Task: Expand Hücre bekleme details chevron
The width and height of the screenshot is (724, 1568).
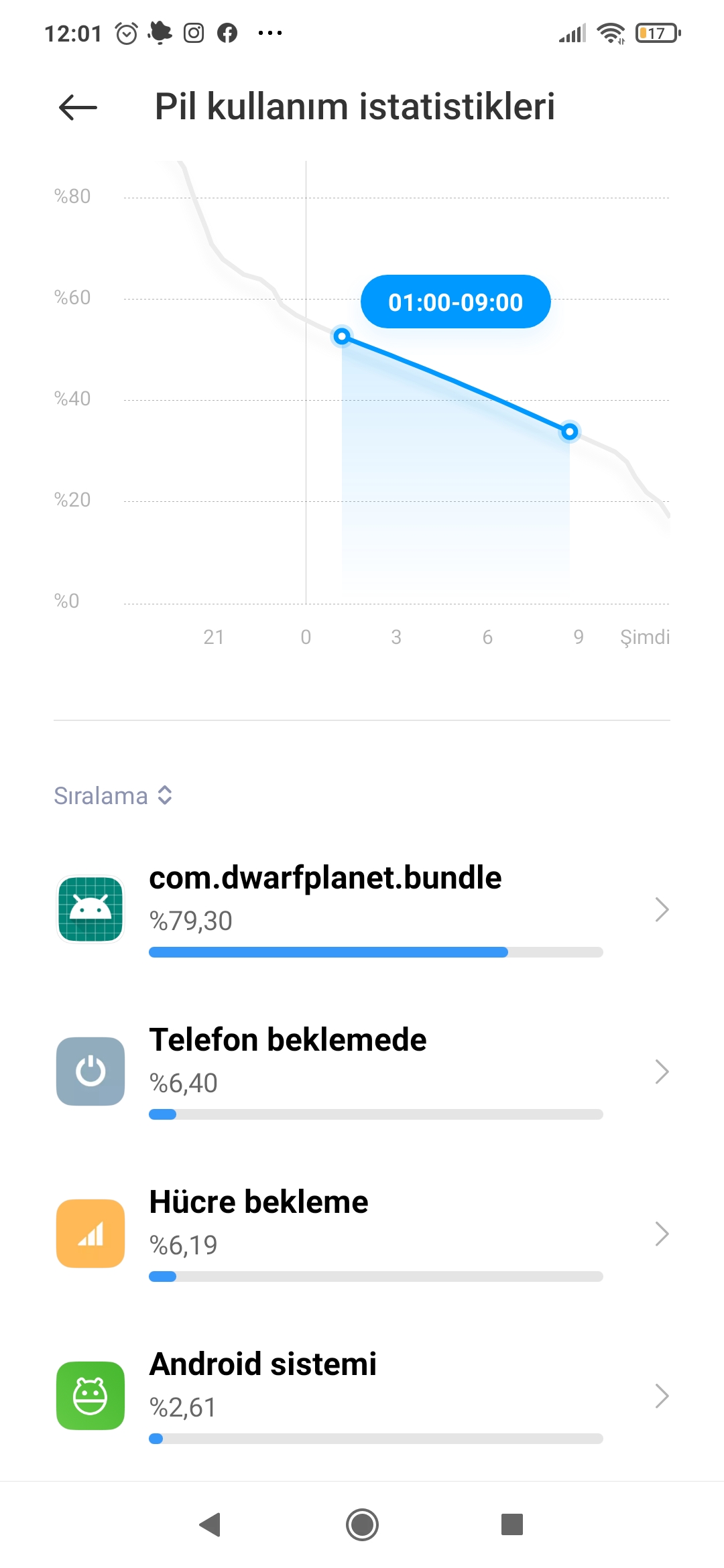Action: (662, 1234)
